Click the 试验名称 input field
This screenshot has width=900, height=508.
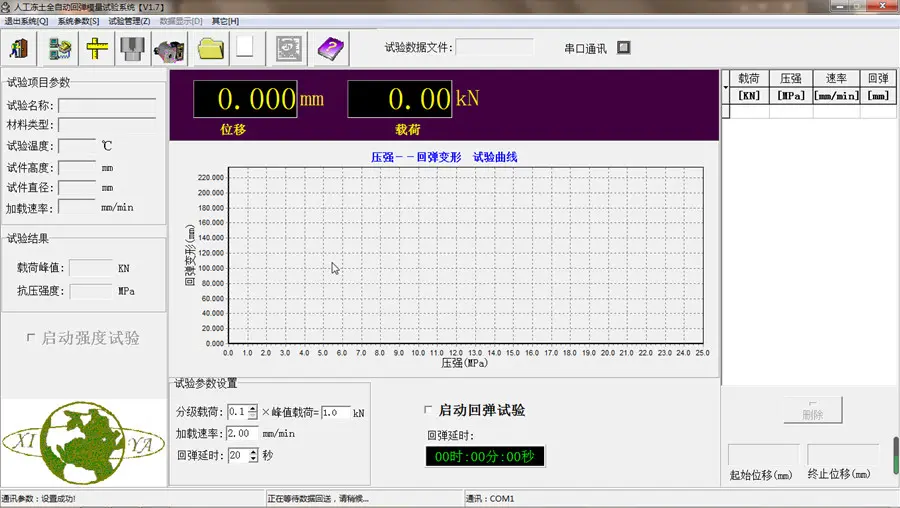[x=107, y=106]
